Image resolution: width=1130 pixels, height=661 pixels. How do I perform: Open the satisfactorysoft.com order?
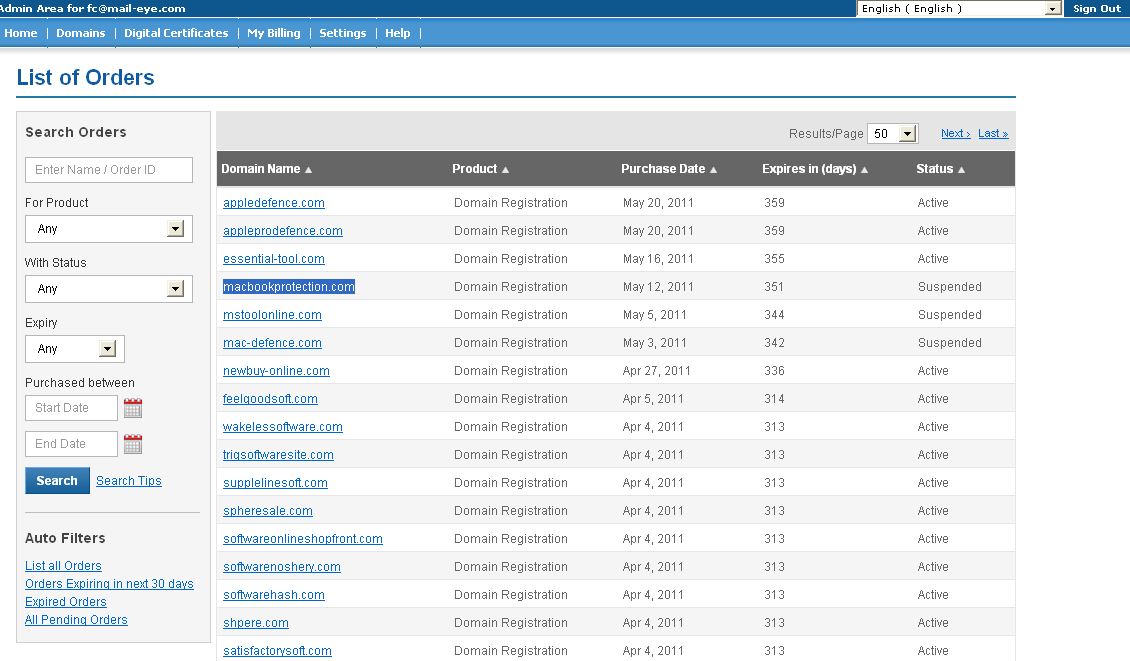tap(277, 651)
